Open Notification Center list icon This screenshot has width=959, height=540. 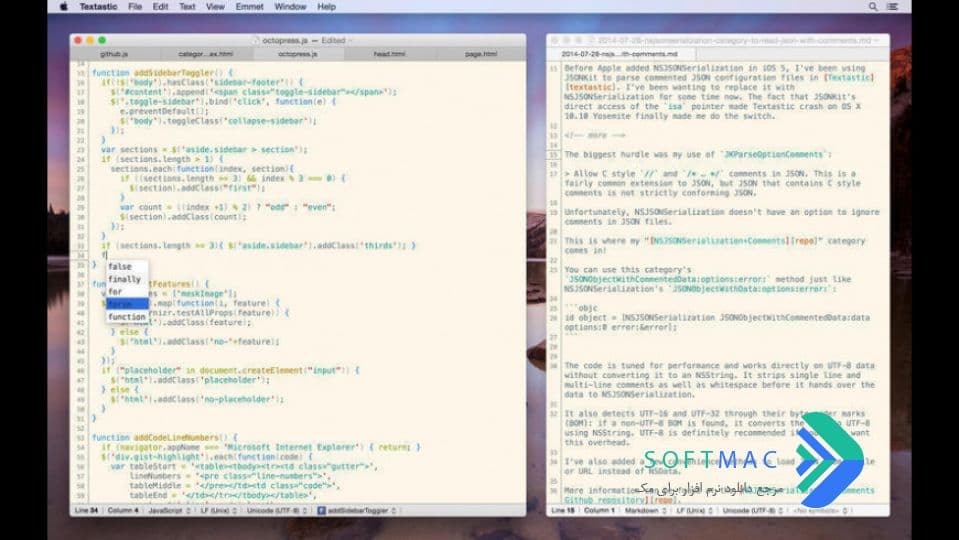[x=892, y=7]
